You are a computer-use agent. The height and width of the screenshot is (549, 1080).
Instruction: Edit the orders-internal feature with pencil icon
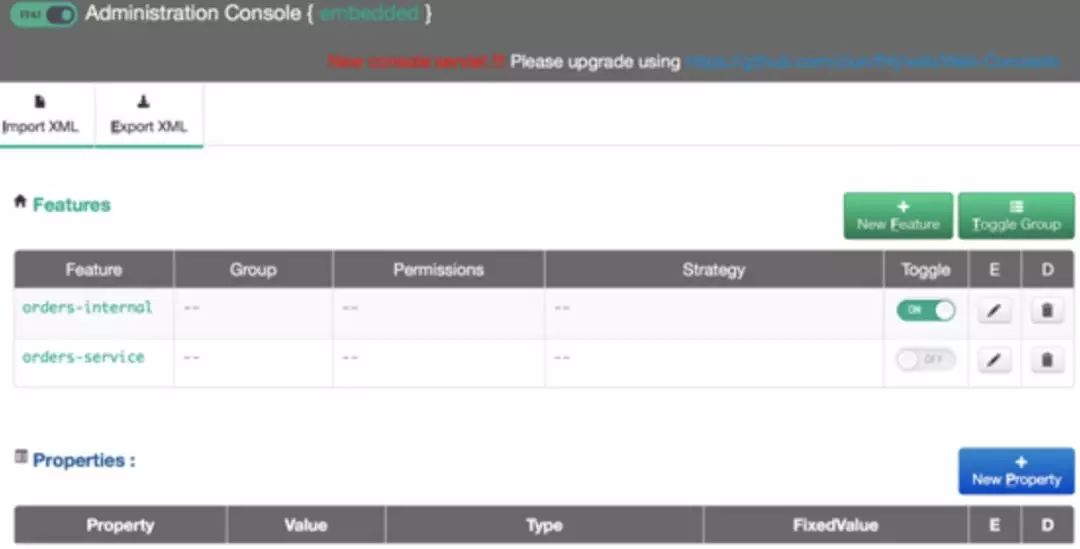pyautogui.click(x=993, y=311)
